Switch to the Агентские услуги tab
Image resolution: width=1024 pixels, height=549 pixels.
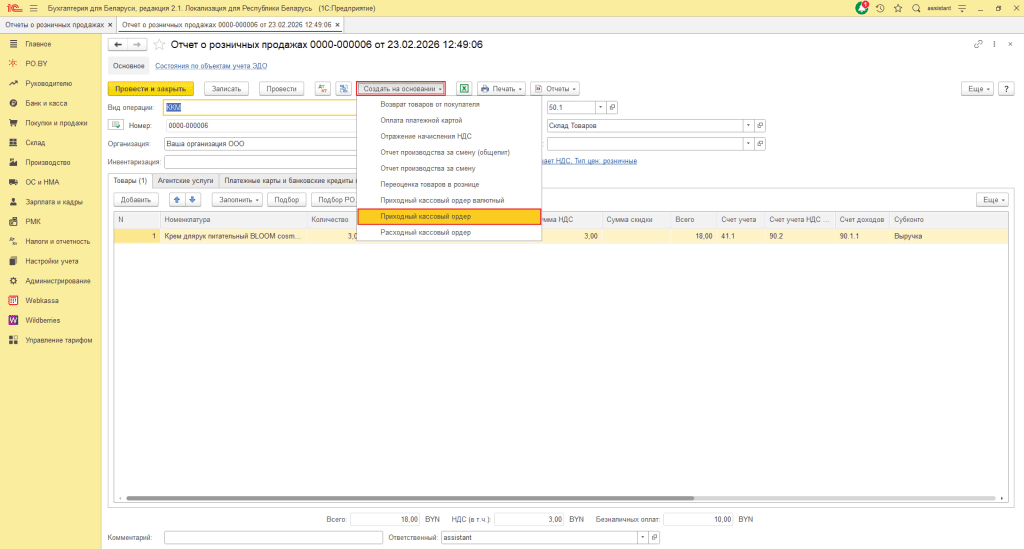click(185, 180)
